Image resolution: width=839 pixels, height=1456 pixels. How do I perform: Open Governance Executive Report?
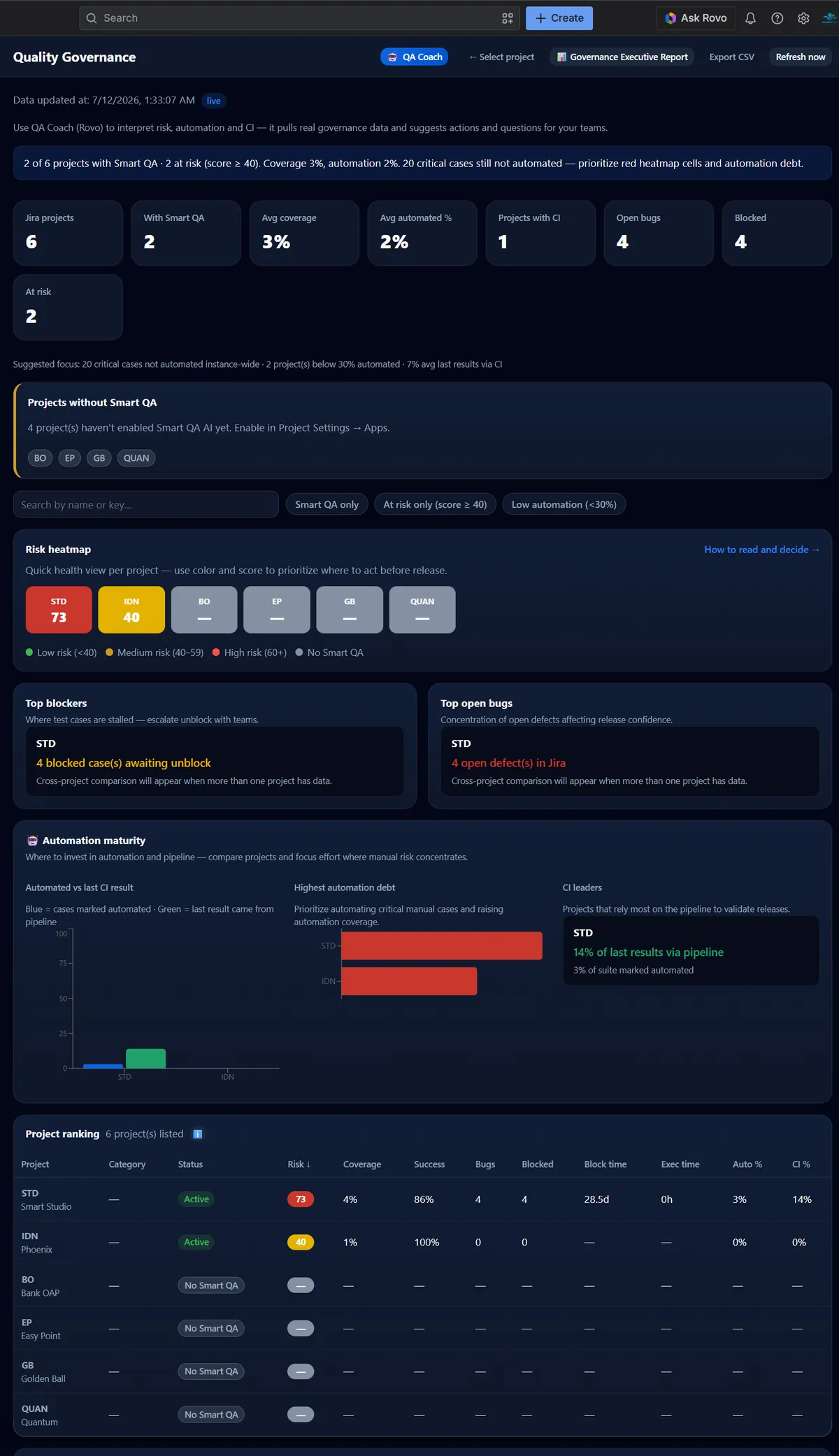click(x=622, y=57)
